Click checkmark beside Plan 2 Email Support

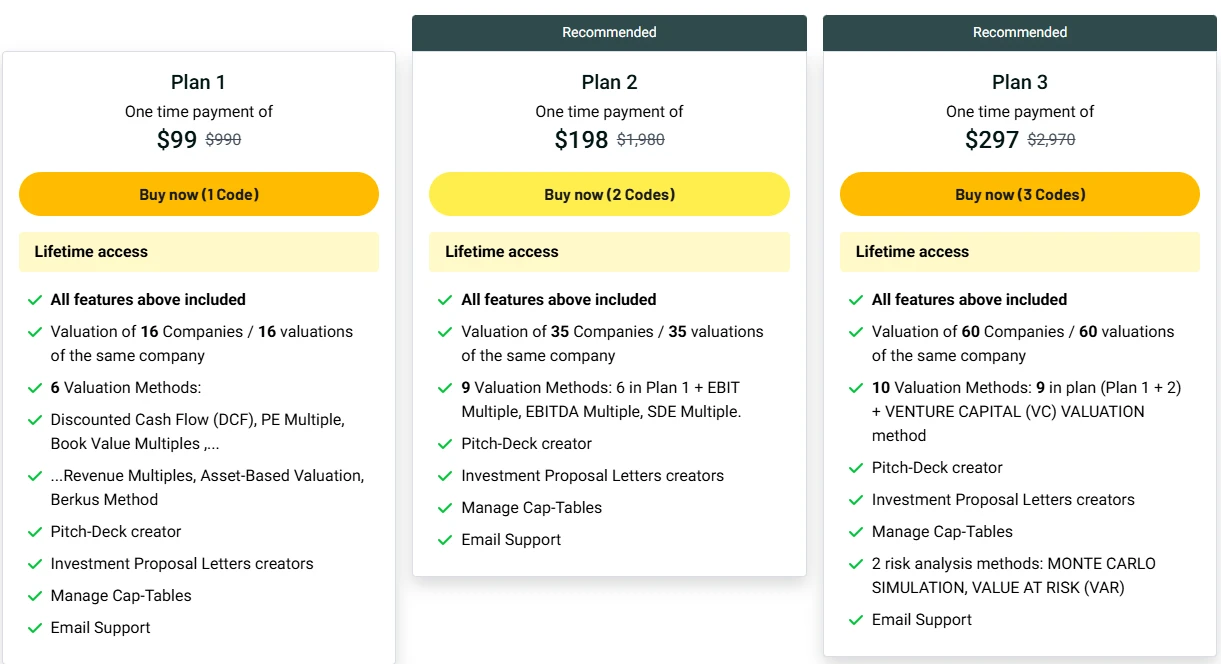[445, 540]
